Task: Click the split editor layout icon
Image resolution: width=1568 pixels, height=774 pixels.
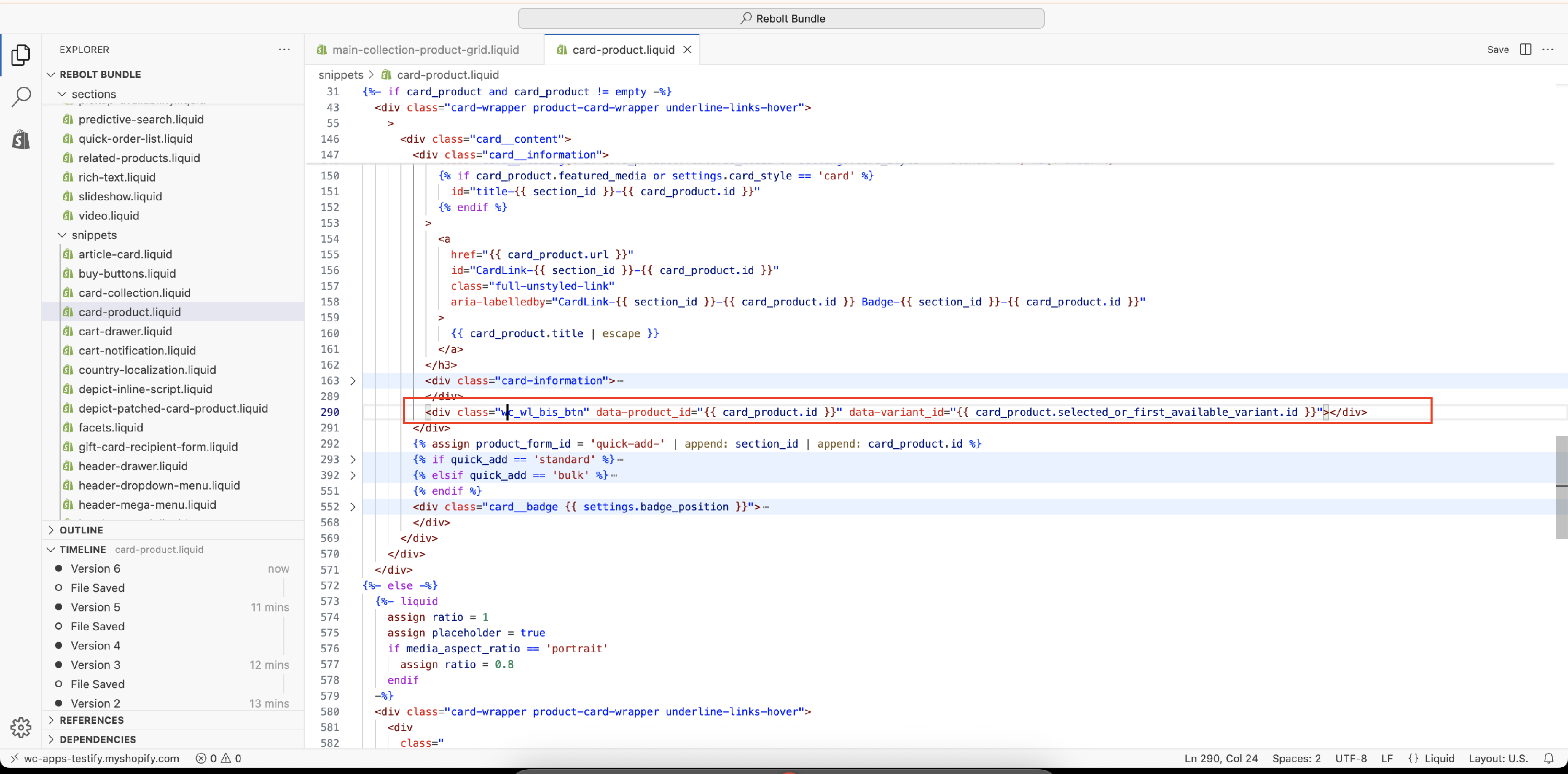Action: (1525, 49)
